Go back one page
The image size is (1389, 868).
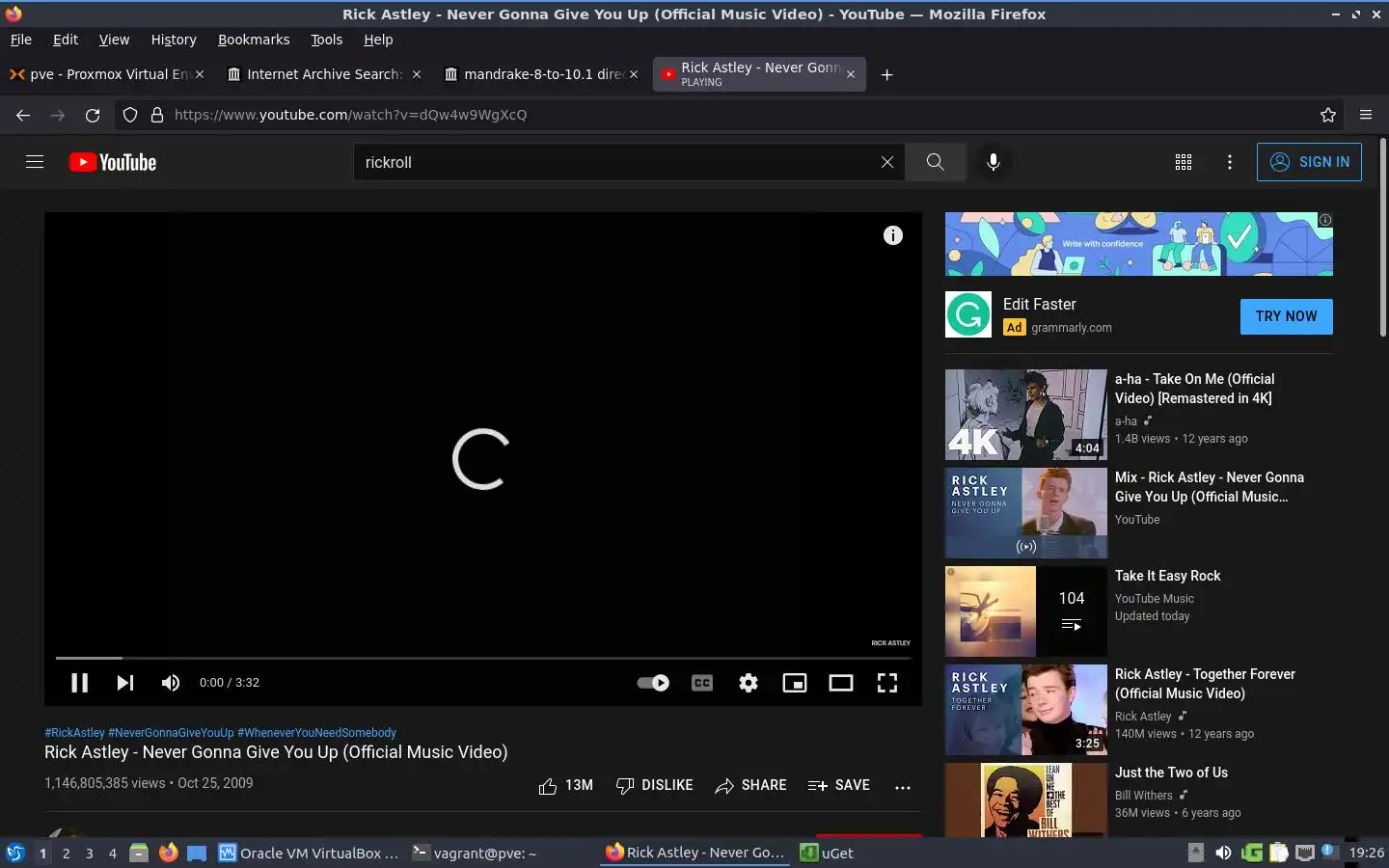pyautogui.click(x=23, y=115)
